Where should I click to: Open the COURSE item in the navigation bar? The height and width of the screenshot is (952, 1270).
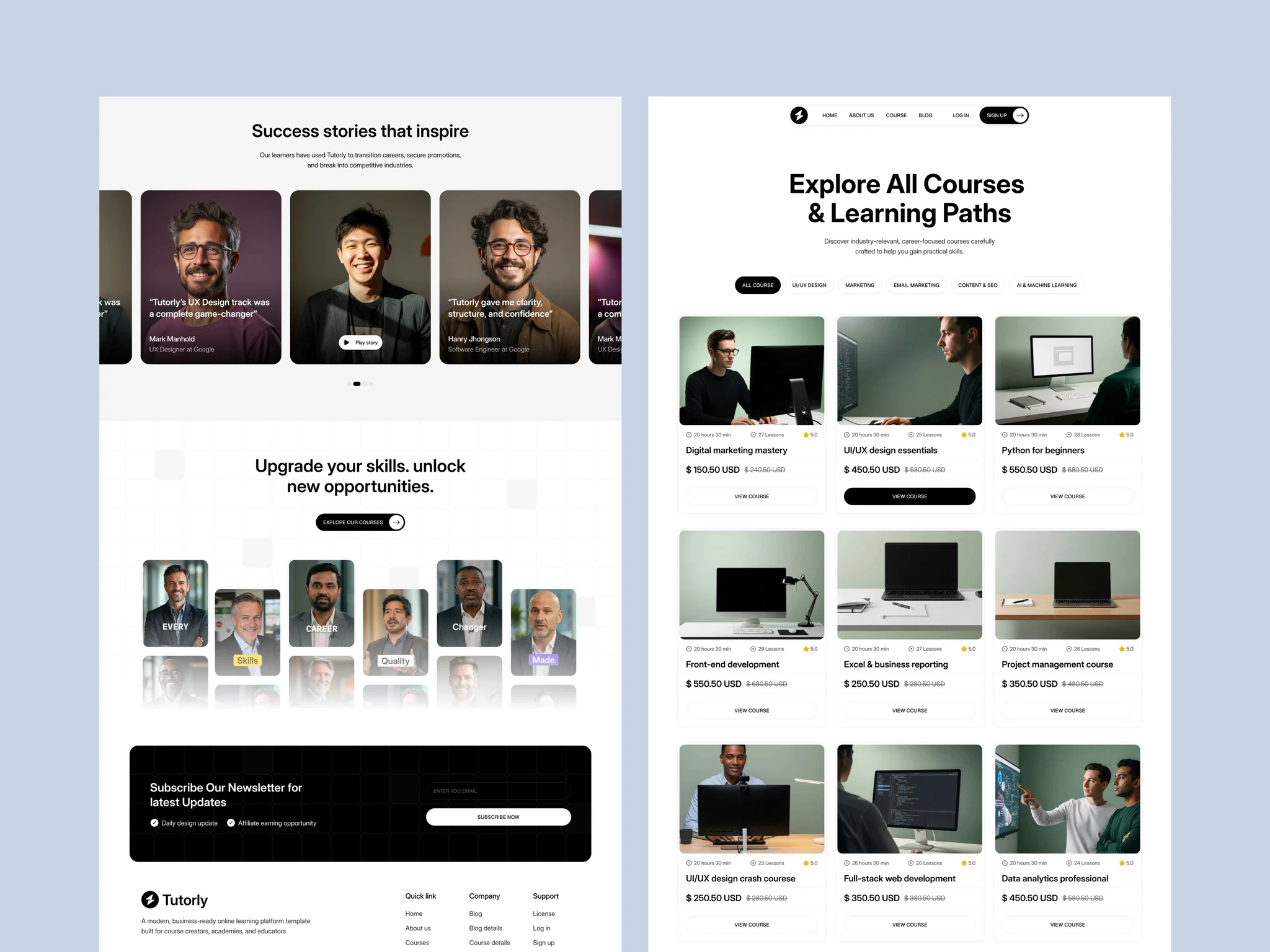tap(895, 115)
